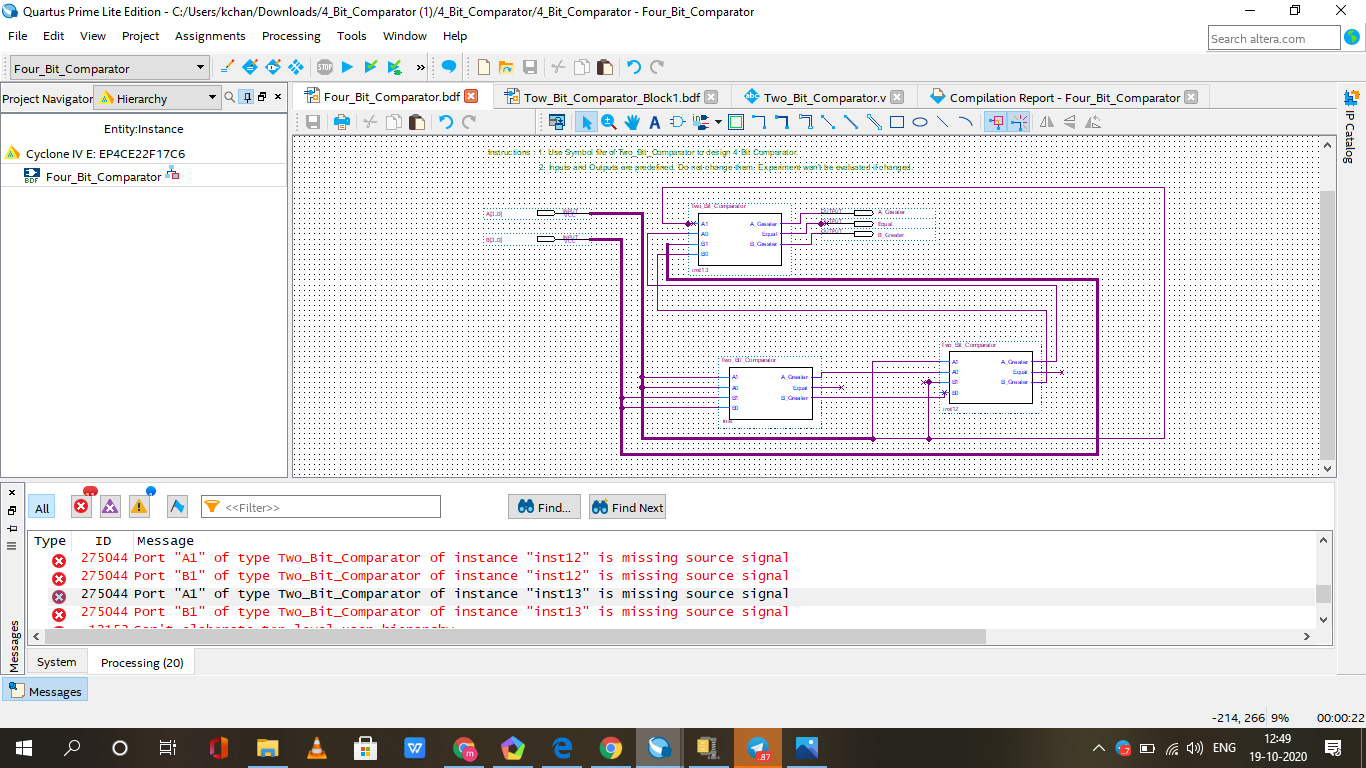The width and height of the screenshot is (1366, 768).
Task: Open the Four_Bit_Comparator project dropdown
Action: pos(201,68)
